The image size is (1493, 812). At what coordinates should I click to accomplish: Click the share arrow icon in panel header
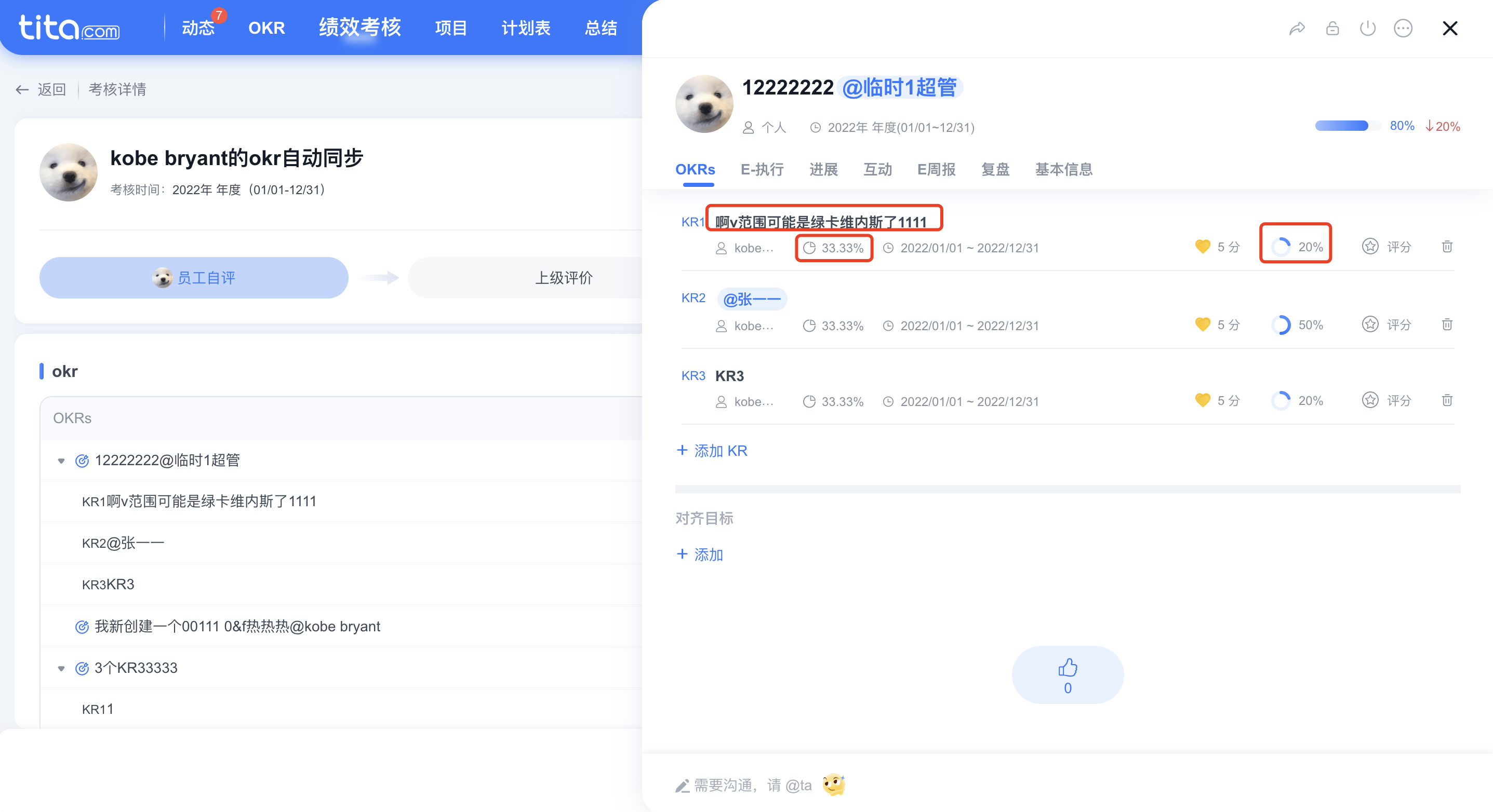1297,29
